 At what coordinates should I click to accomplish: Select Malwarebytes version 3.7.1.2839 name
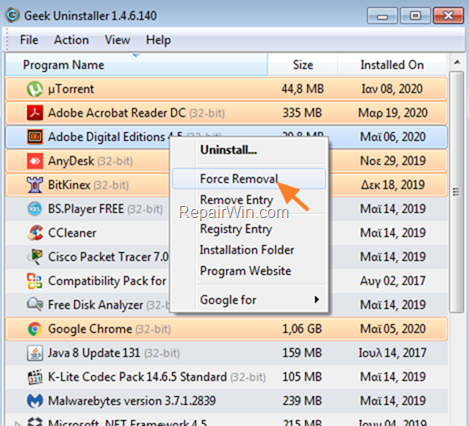[x=132, y=401]
